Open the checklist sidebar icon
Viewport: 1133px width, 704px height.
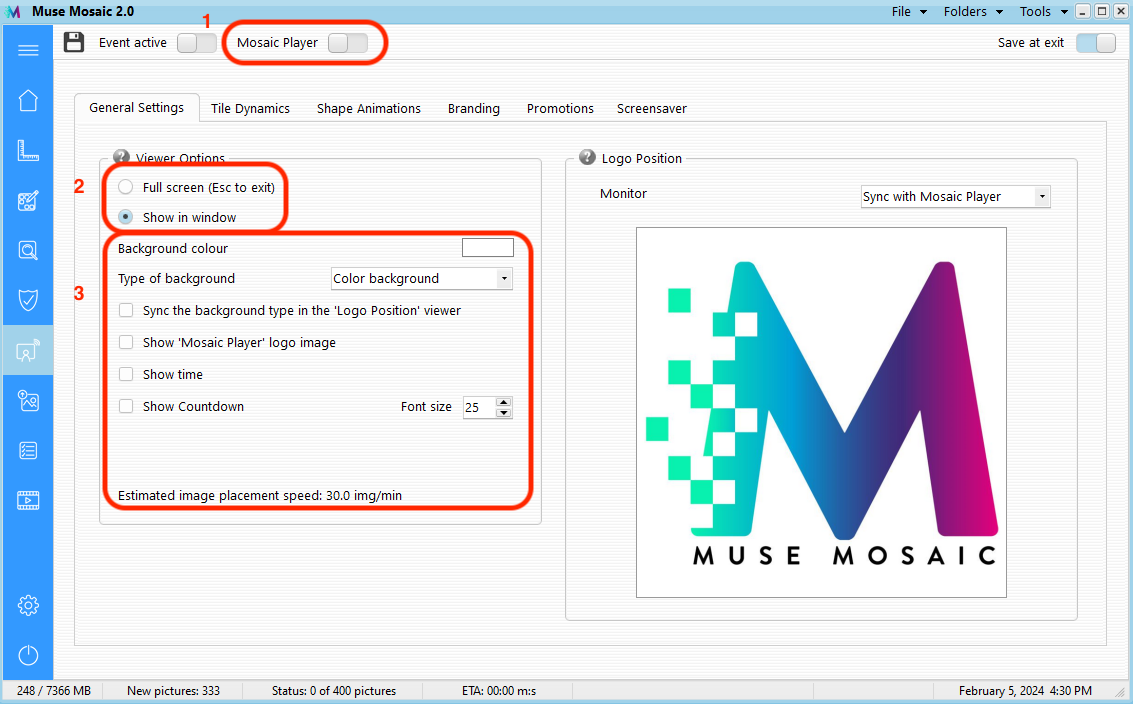point(28,450)
